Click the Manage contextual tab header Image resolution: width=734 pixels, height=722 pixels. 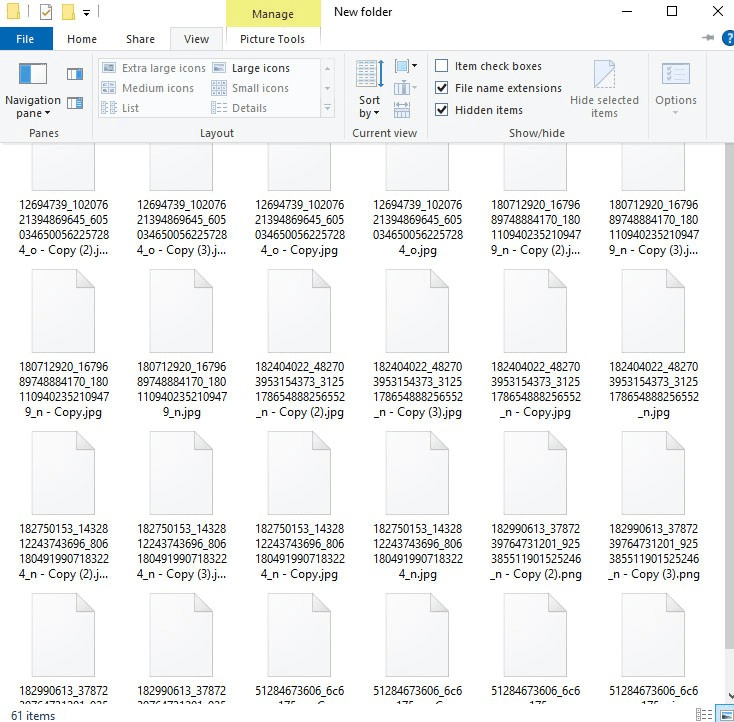tap(273, 14)
